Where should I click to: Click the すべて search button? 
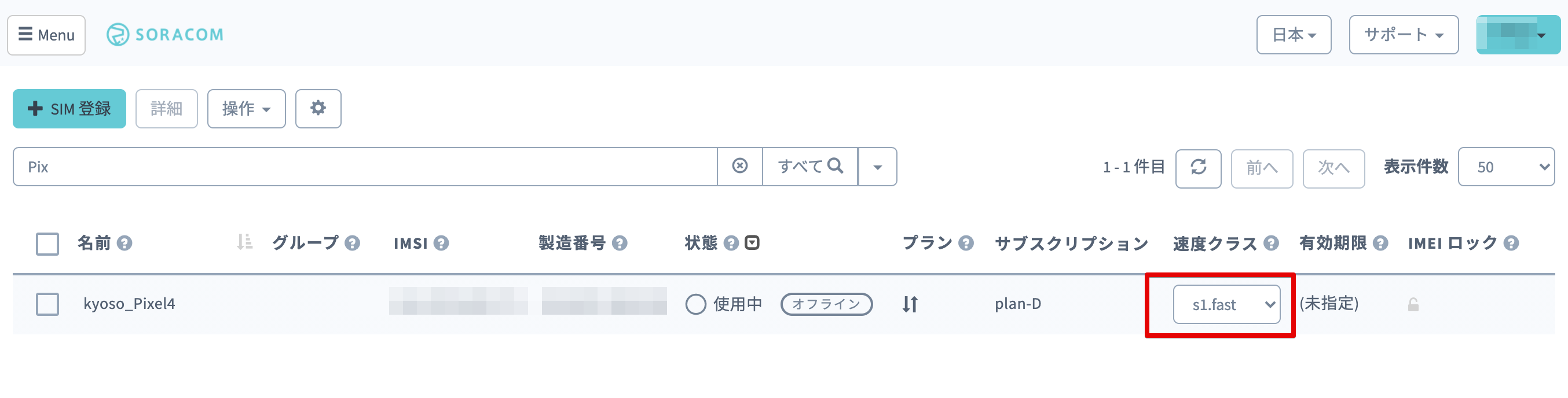pyautogui.click(x=809, y=166)
